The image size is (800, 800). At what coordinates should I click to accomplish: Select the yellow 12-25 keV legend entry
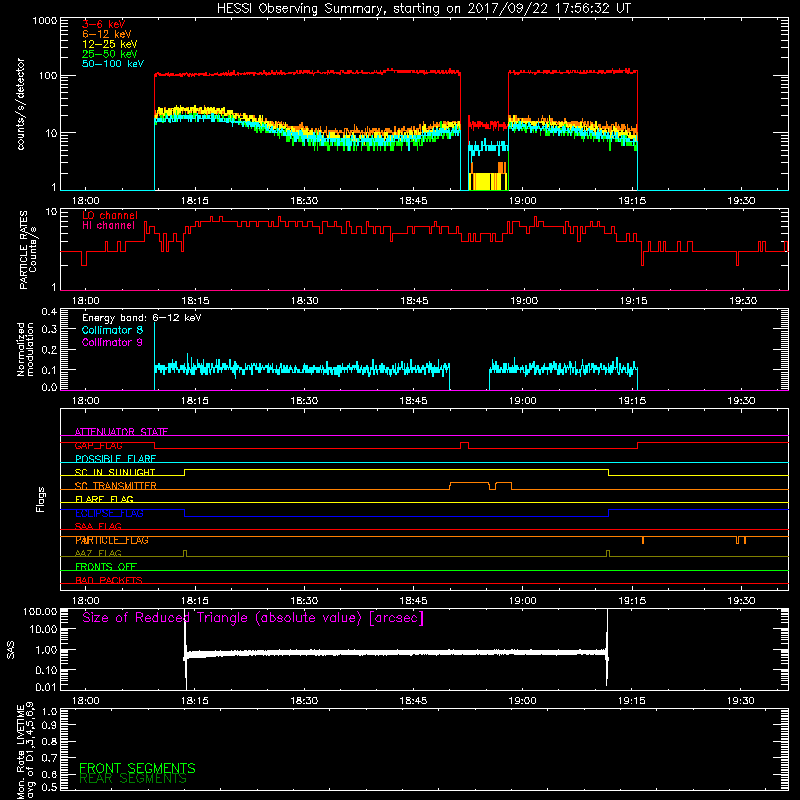(x=110, y=44)
